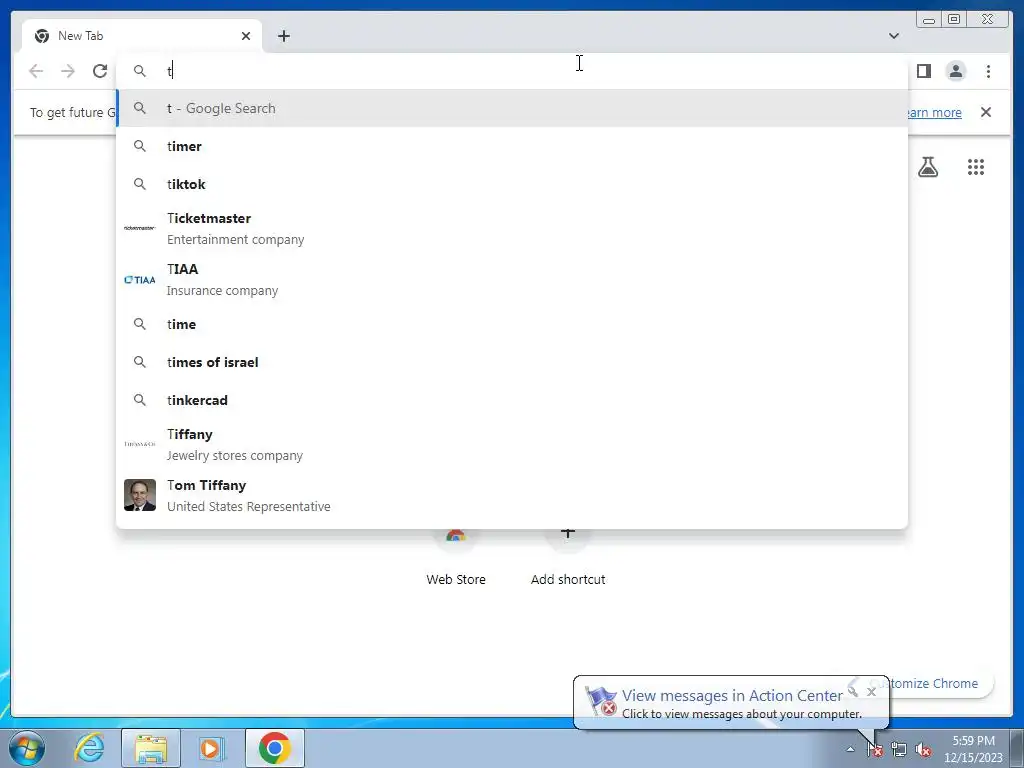This screenshot has width=1024, height=768.
Task: Click the Action Center flag tray icon
Action: 875,750
